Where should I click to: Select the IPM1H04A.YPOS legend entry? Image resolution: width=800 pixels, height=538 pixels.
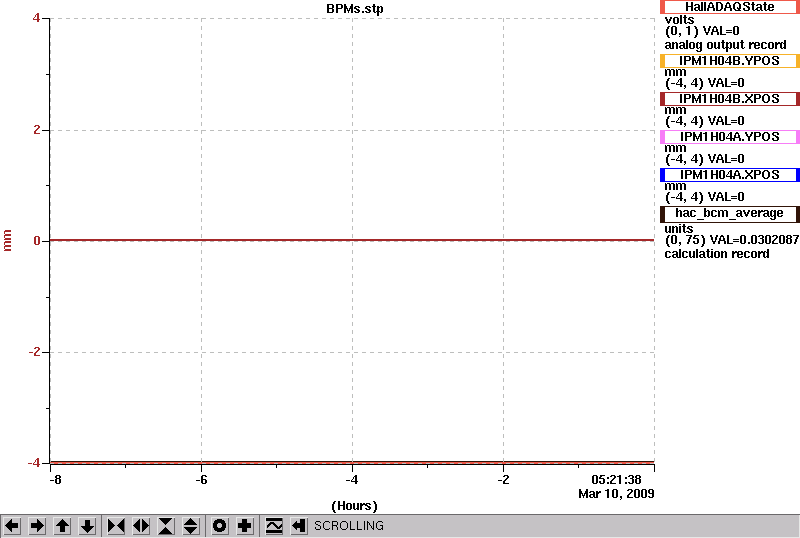730,137
